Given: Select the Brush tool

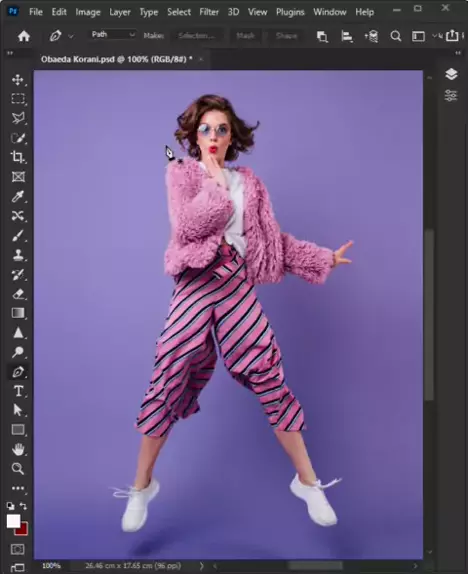Looking at the screenshot, I should coord(18,236).
